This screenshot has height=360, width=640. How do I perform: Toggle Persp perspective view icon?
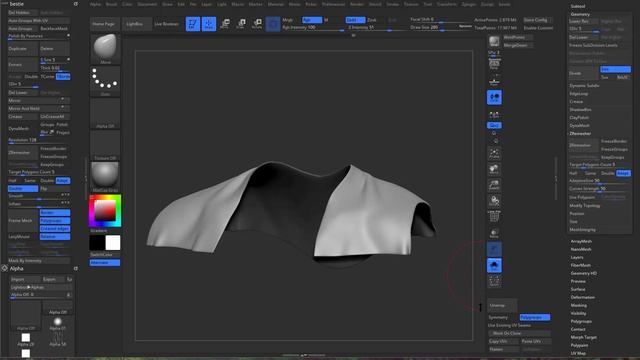pyautogui.click(x=494, y=63)
